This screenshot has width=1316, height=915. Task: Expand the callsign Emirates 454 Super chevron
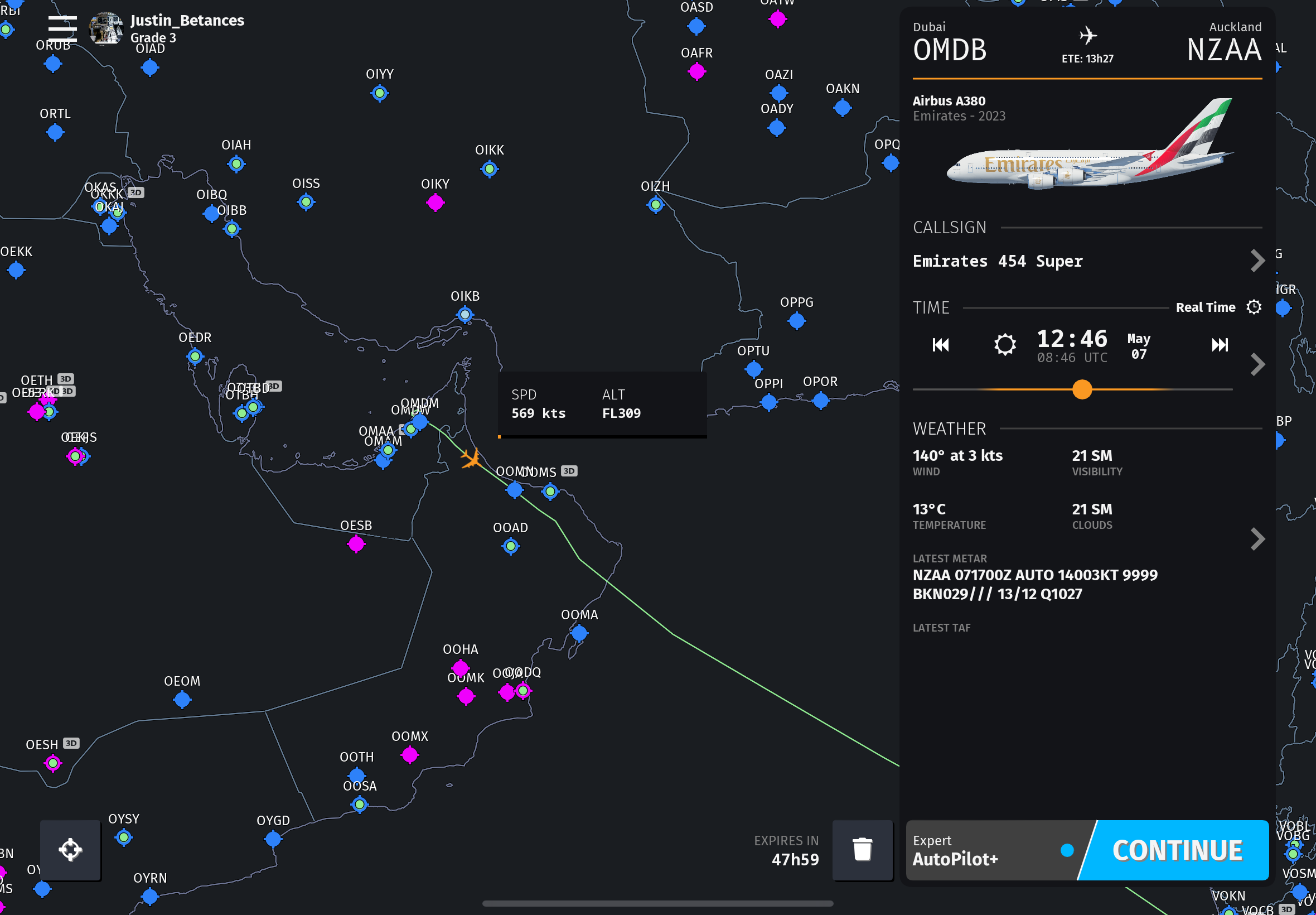tap(1257, 261)
